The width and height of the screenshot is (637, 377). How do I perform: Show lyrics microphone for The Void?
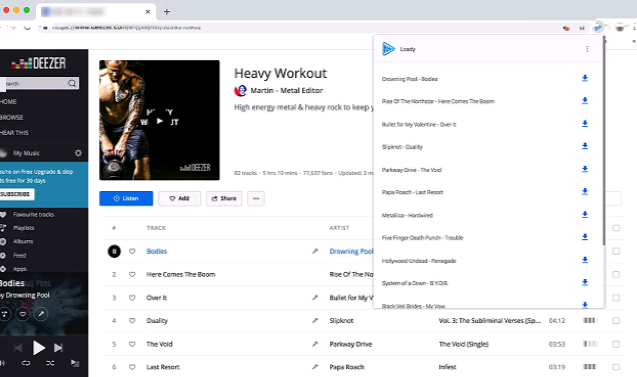[x=315, y=344]
